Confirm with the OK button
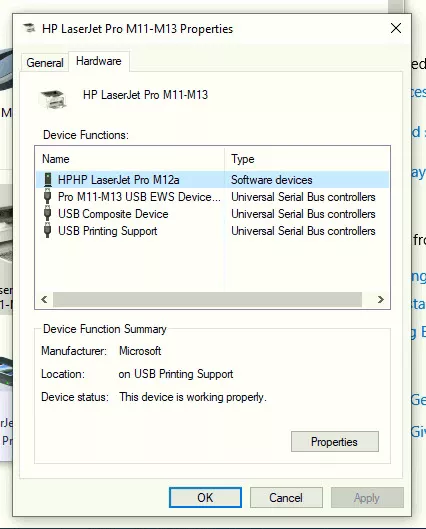Image resolution: width=426 pixels, height=529 pixels. (205, 498)
